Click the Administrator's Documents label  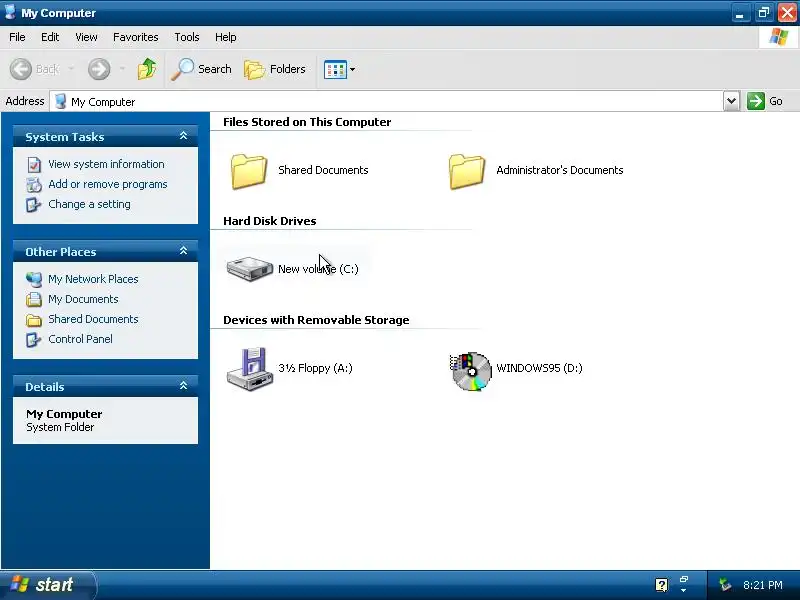point(560,170)
